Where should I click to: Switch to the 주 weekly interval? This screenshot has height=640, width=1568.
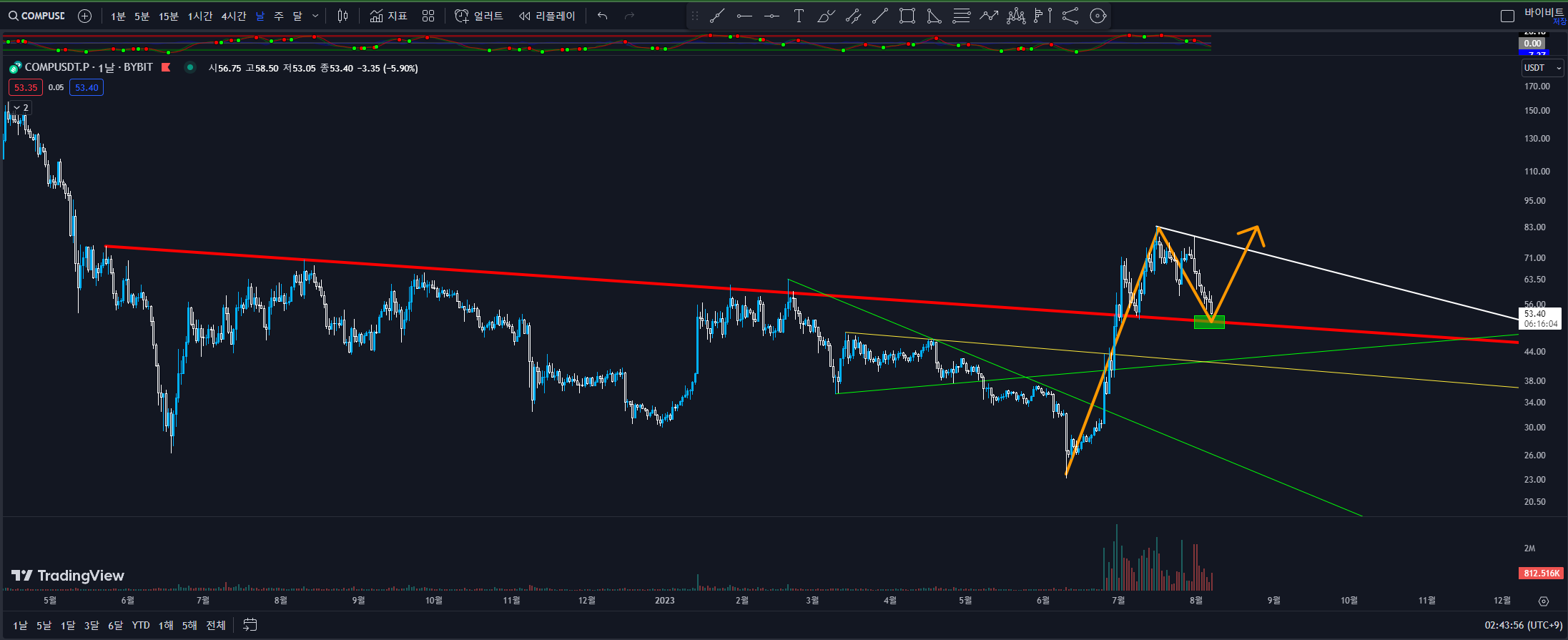(x=279, y=16)
